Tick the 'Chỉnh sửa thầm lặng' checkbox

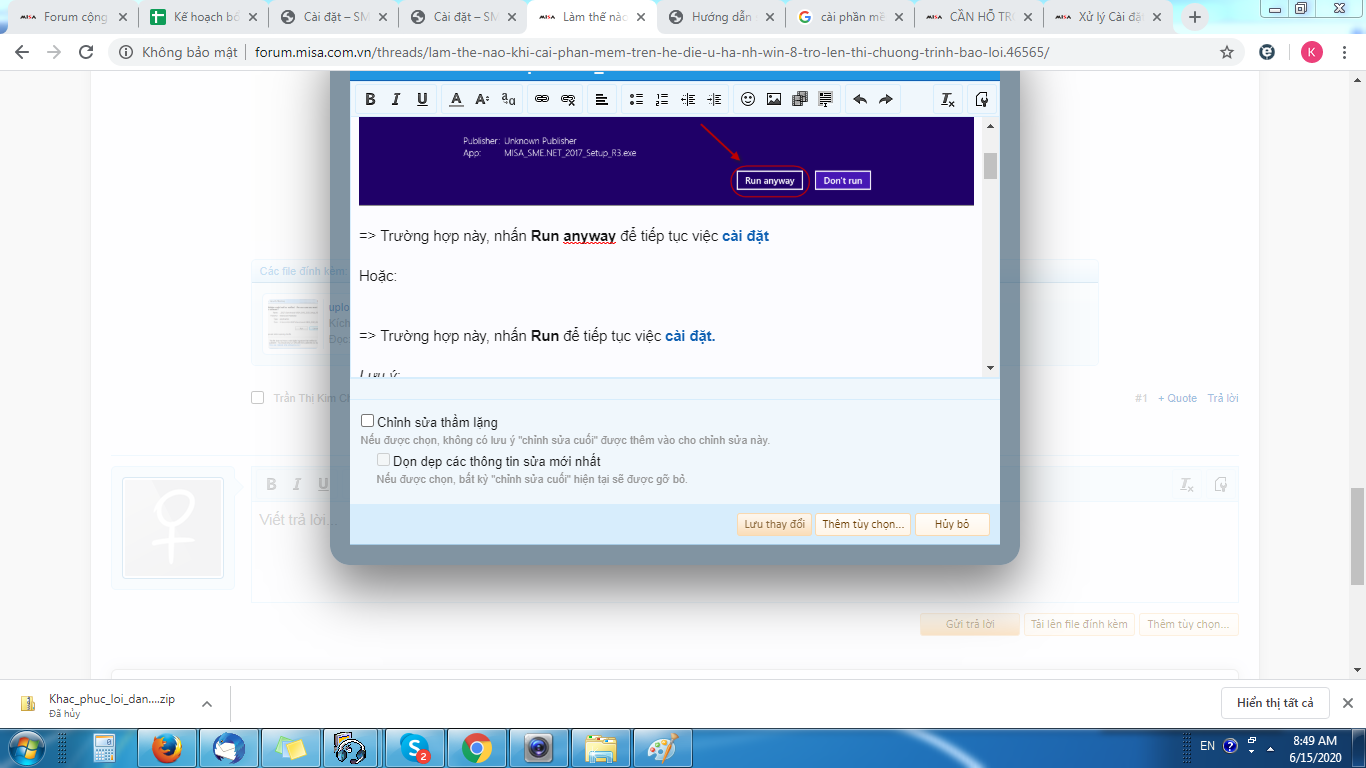click(368, 421)
